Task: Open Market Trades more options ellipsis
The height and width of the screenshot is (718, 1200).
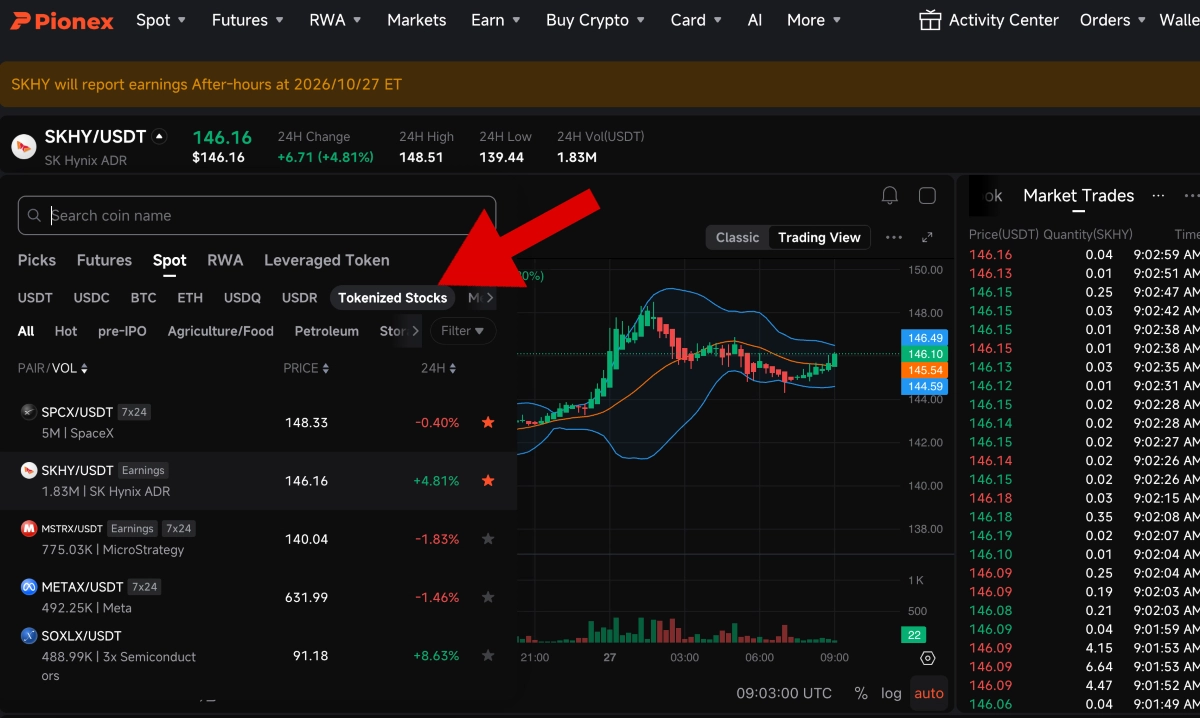Action: tap(1158, 196)
